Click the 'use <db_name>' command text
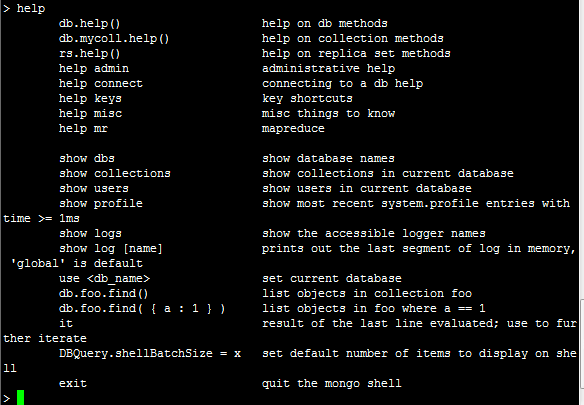Screen dimensions: 584x405 click(x=104, y=279)
